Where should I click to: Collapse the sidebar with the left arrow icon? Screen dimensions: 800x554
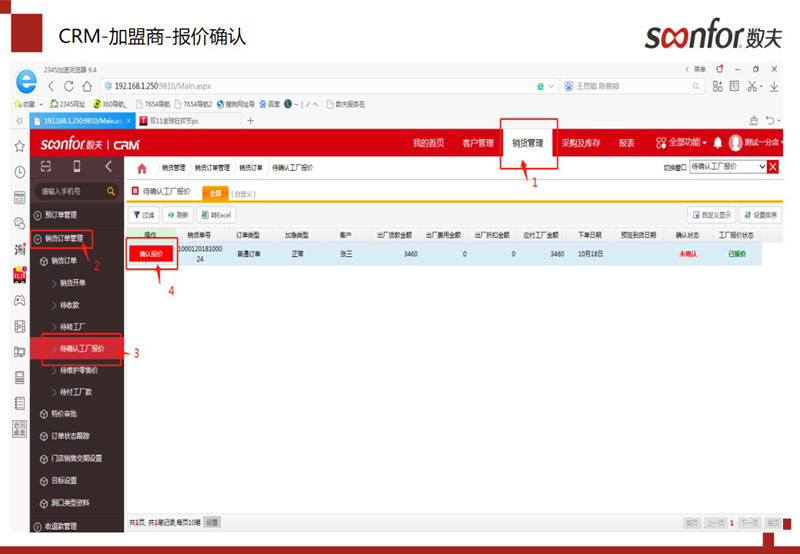pyautogui.click(x=108, y=166)
